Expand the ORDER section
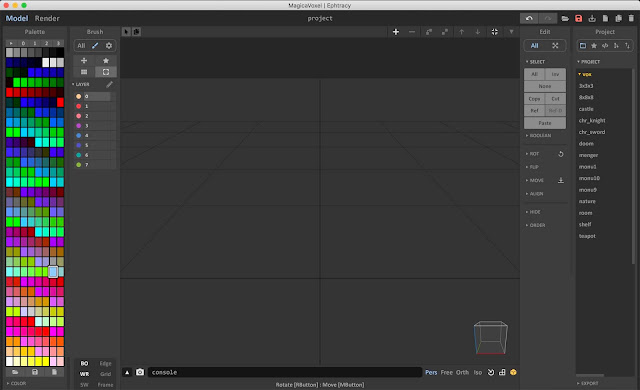The height and width of the screenshot is (390, 640). click(536, 225)
